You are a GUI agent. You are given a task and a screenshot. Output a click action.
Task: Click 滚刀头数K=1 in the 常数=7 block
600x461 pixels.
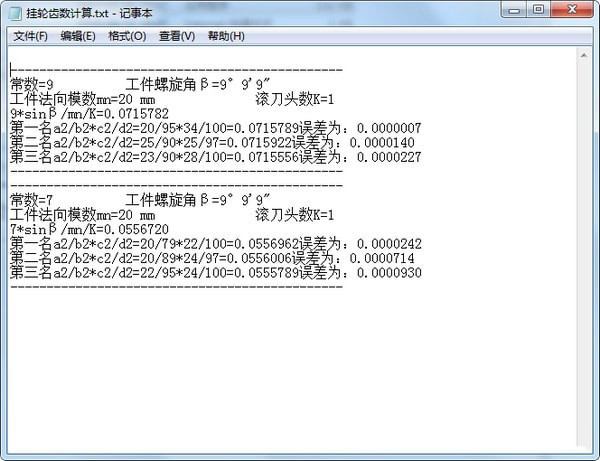tap(295, 215)
